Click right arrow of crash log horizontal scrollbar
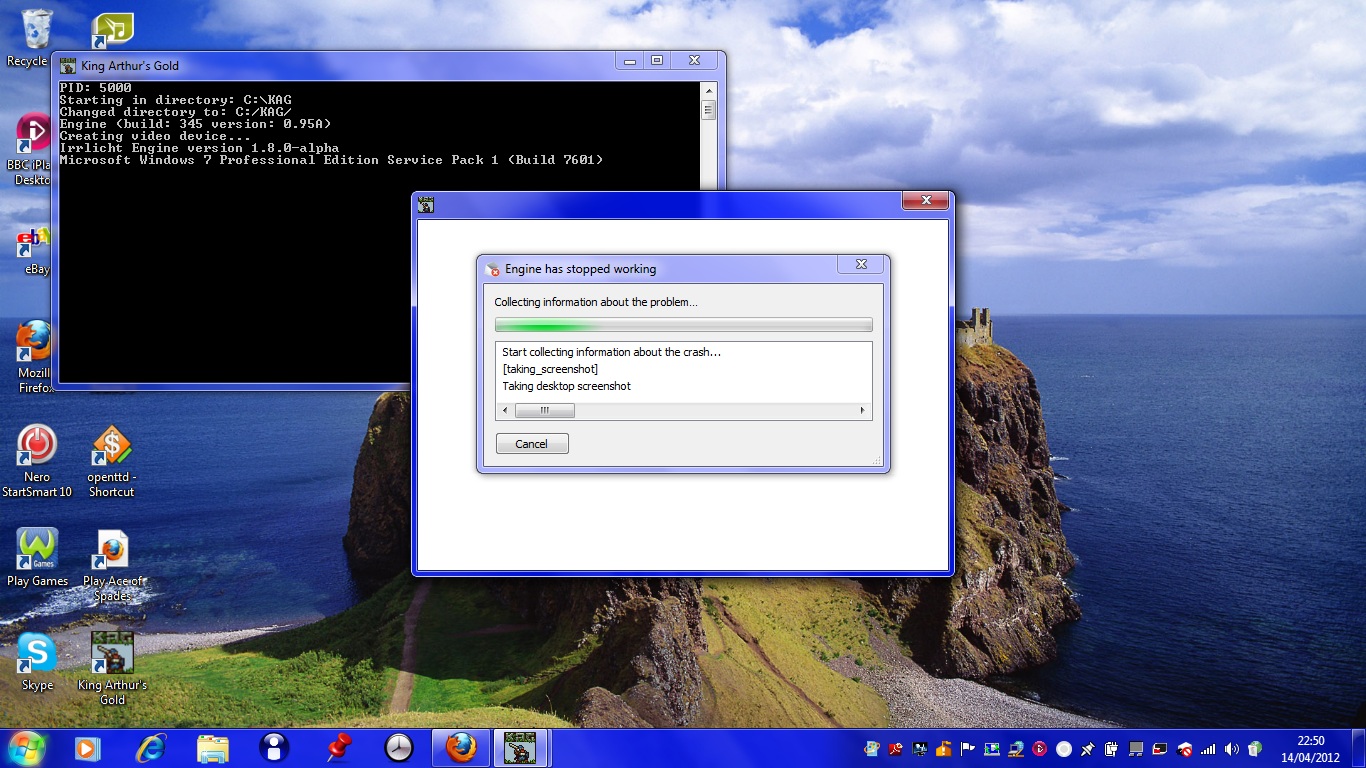 (x=863, y=411)
